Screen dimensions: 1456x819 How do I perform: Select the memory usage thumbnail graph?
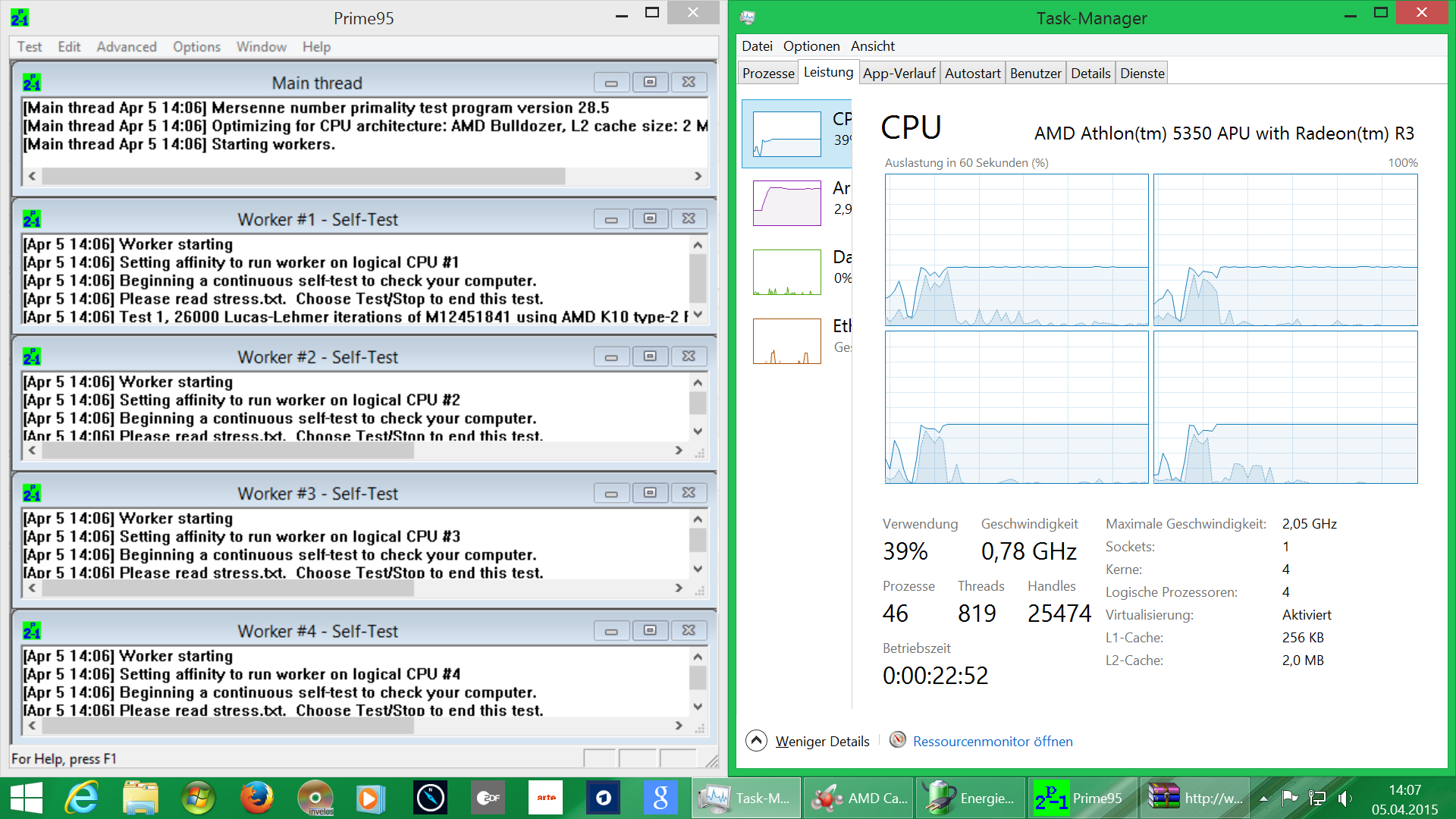tap(786, 203)
